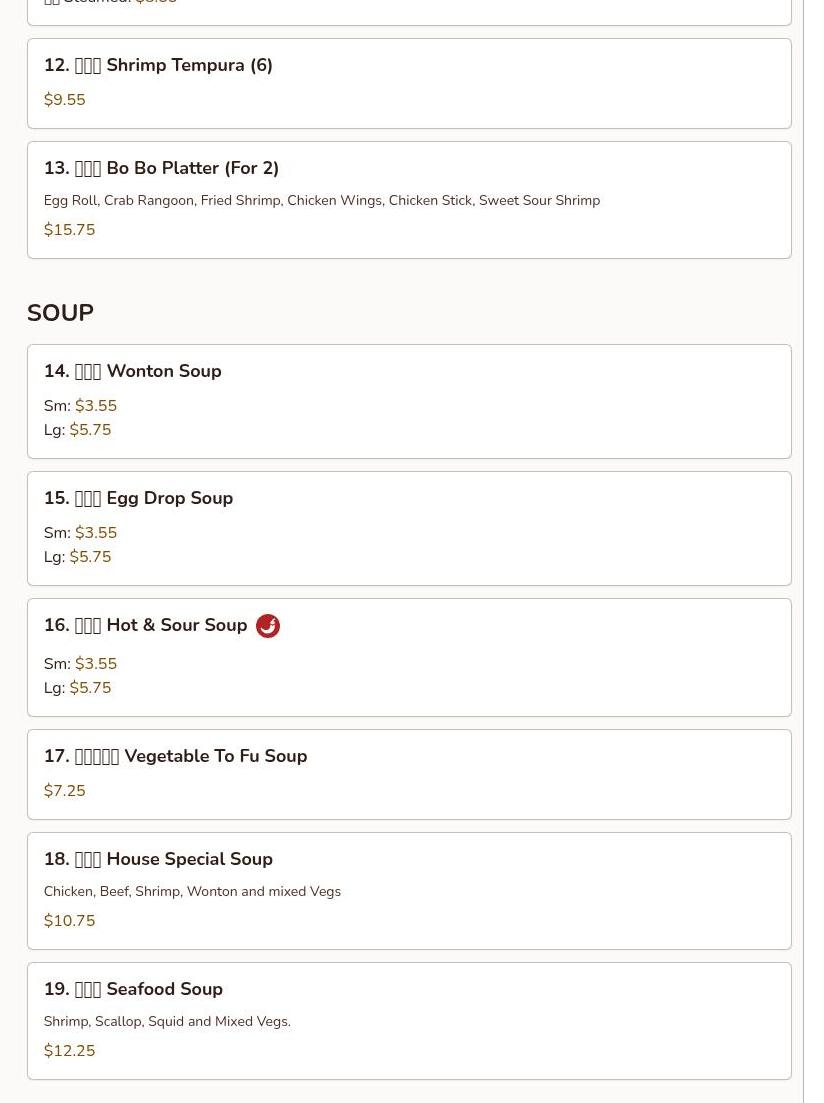Select the large Wonton Soup $5.75 price
Screen dimensions: 824x1103
pos(90,430)
